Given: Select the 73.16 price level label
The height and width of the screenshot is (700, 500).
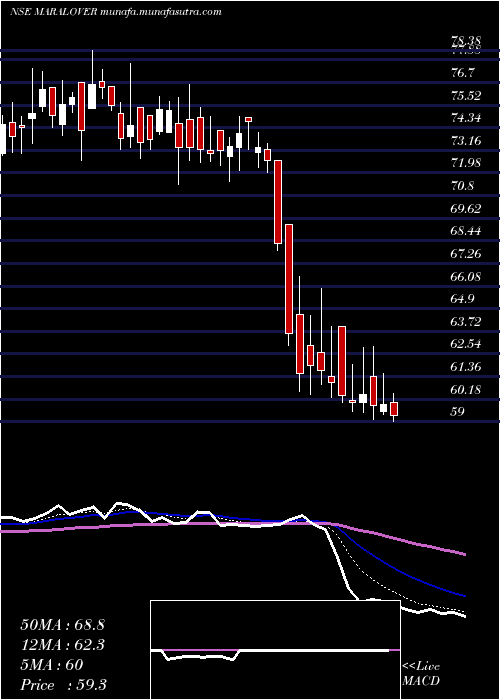Looking at the screenshot, I should coord(467,141).
